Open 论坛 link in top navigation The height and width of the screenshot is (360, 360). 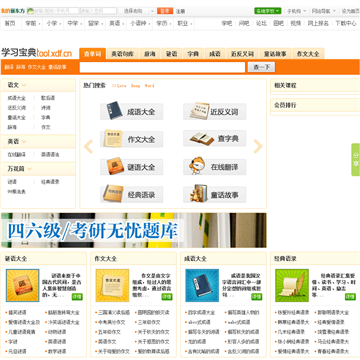tap(261, 23)
